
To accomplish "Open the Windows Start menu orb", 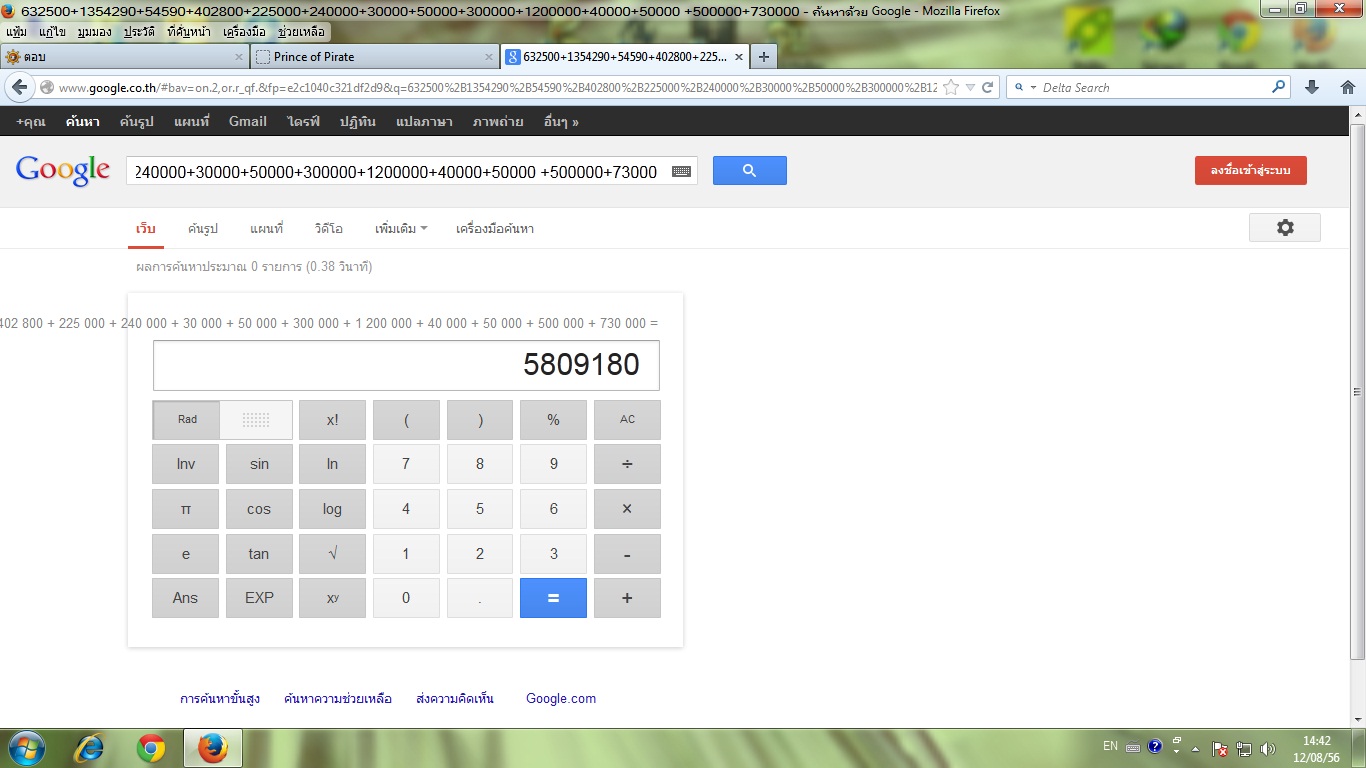I will click(x=25, y=748).
